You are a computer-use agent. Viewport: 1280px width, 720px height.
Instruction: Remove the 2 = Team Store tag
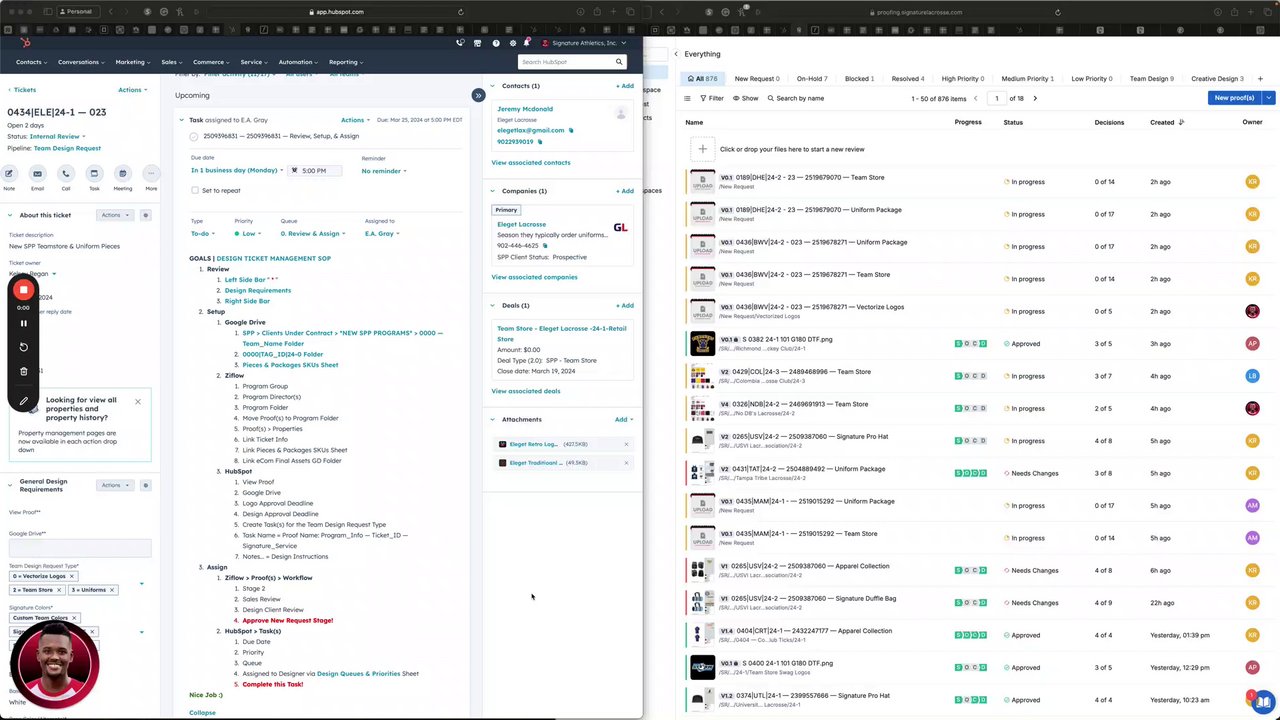pos(59,590)
